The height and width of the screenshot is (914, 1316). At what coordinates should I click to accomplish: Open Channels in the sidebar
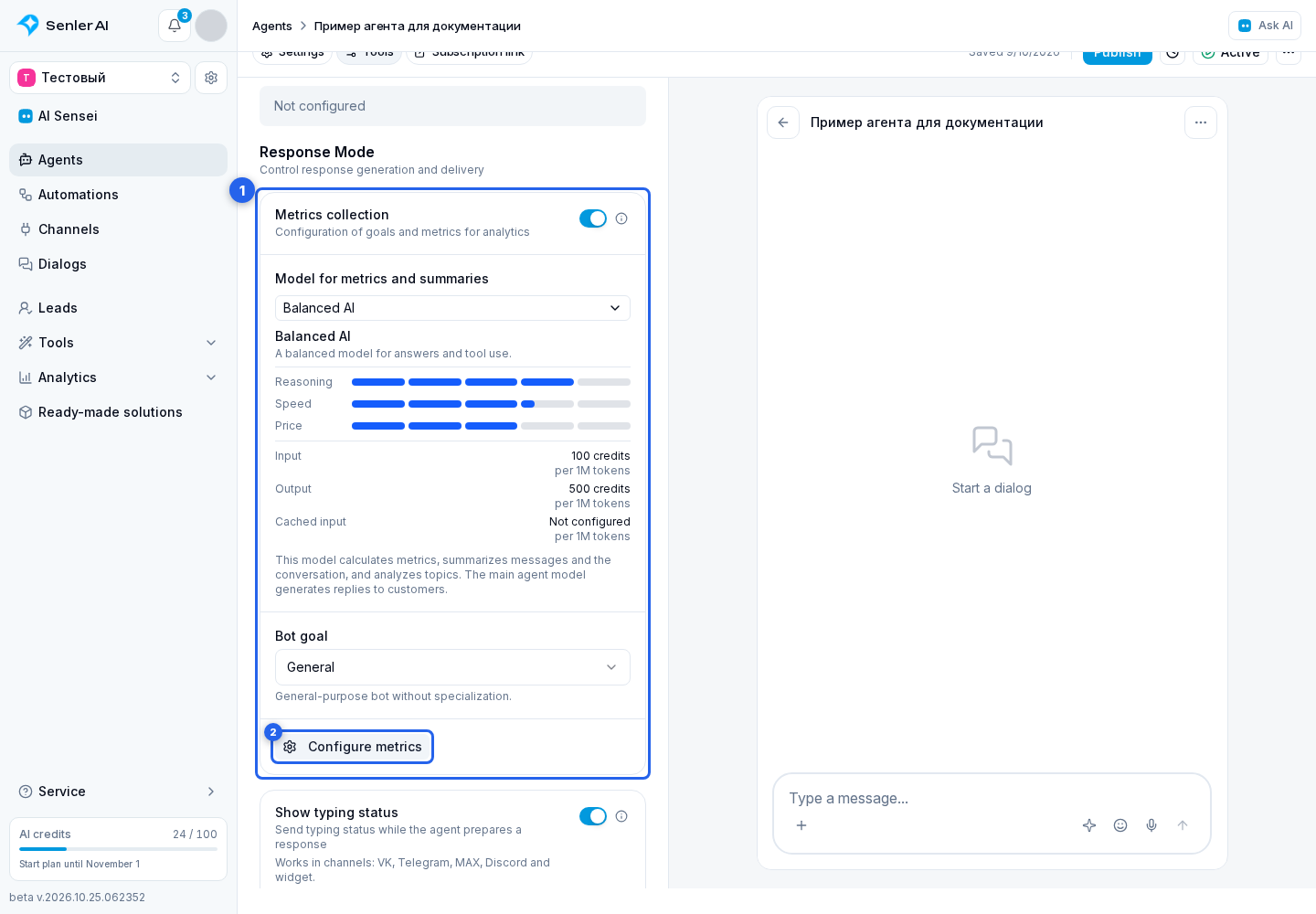pyautogui.click(x=118, y=229)
